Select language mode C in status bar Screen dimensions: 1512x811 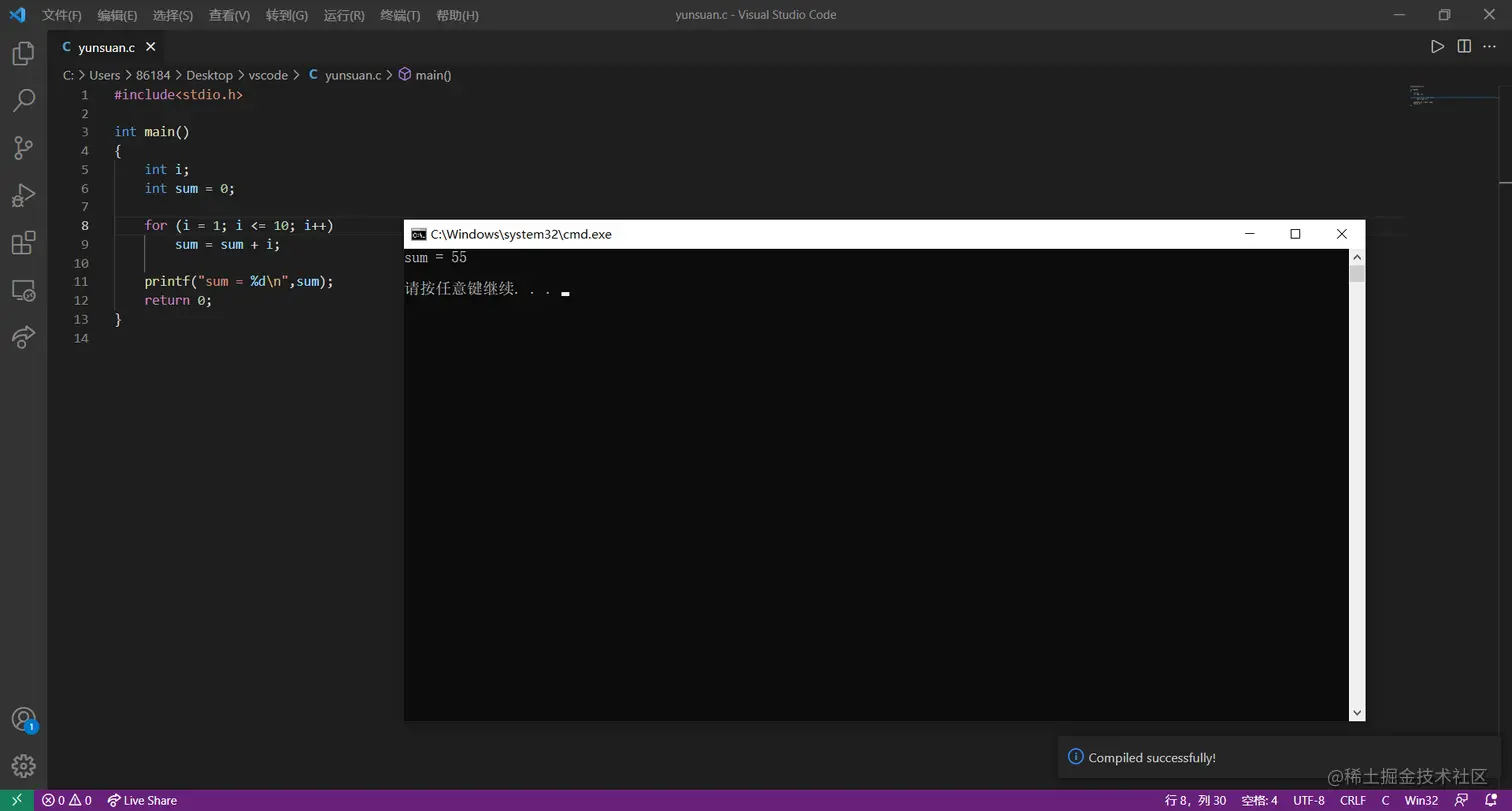point(1385,800)
